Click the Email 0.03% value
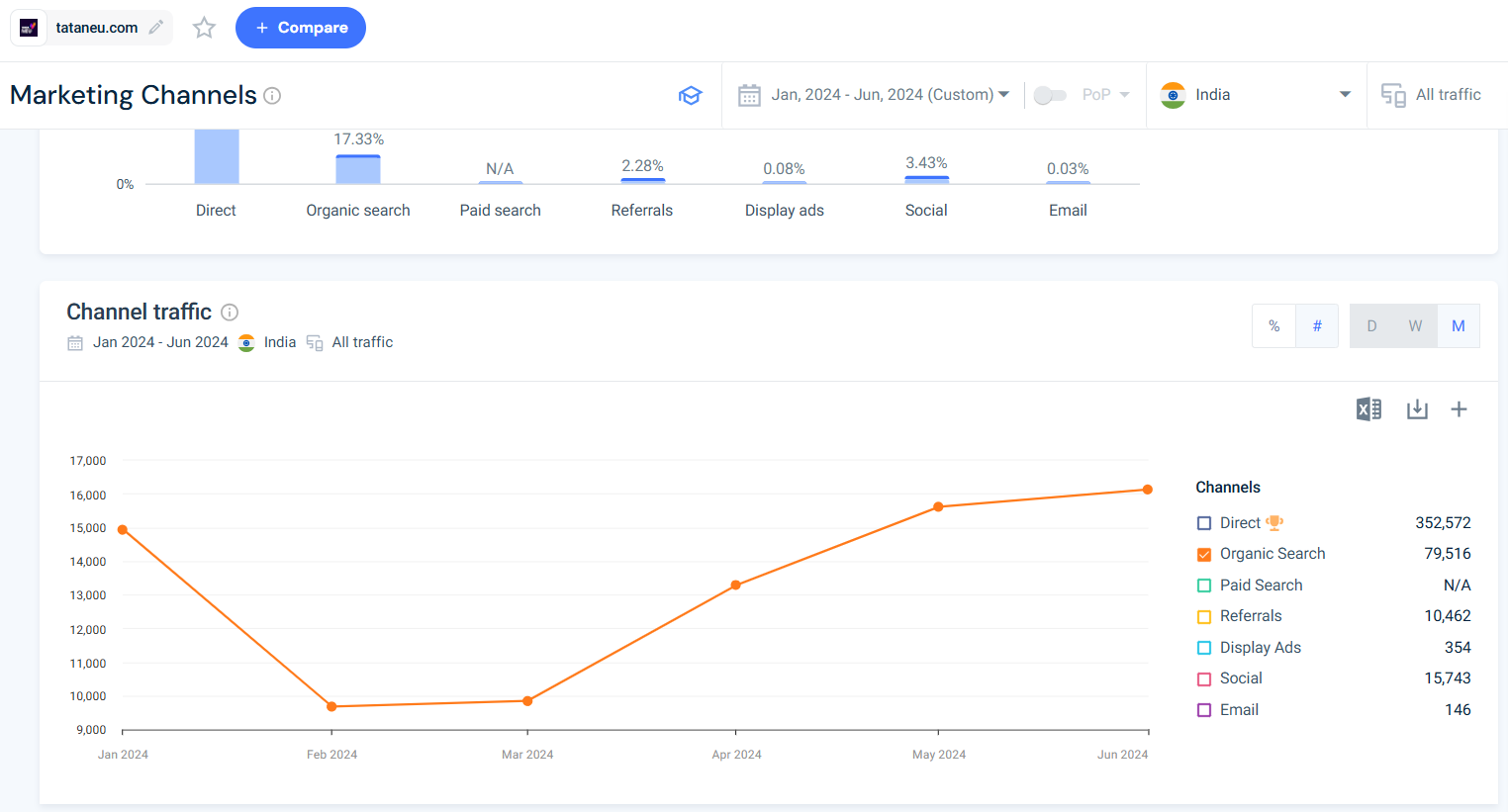The image size is (1508, 812). (1068, 169)
